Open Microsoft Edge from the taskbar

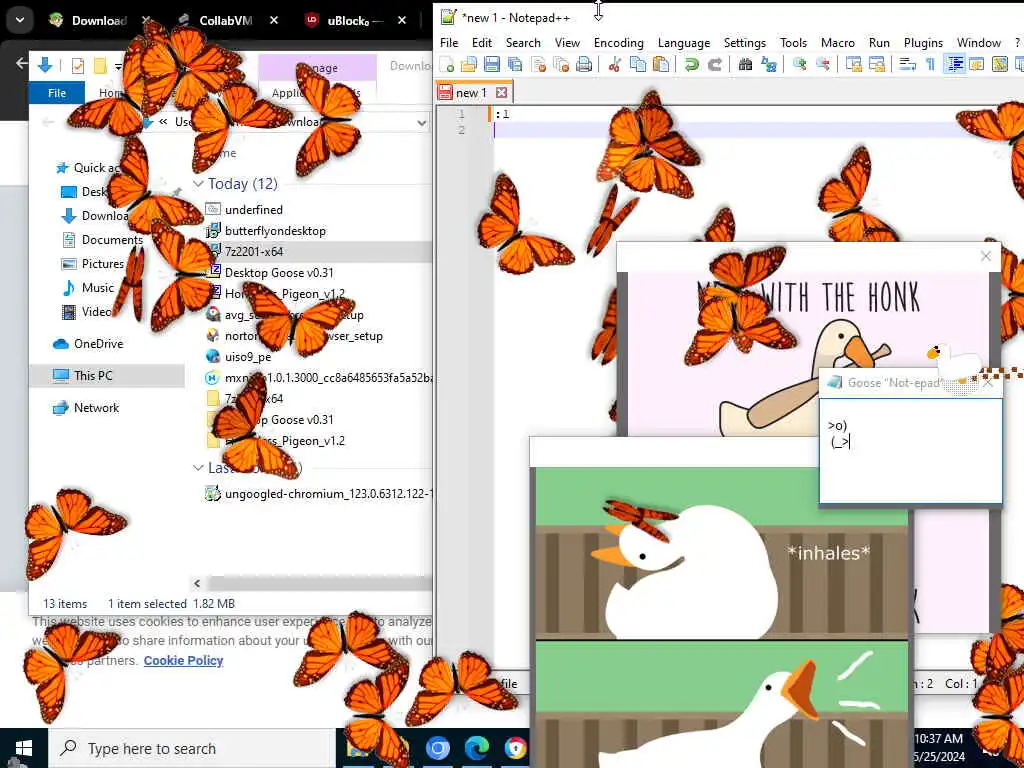(x=477, y=748)
